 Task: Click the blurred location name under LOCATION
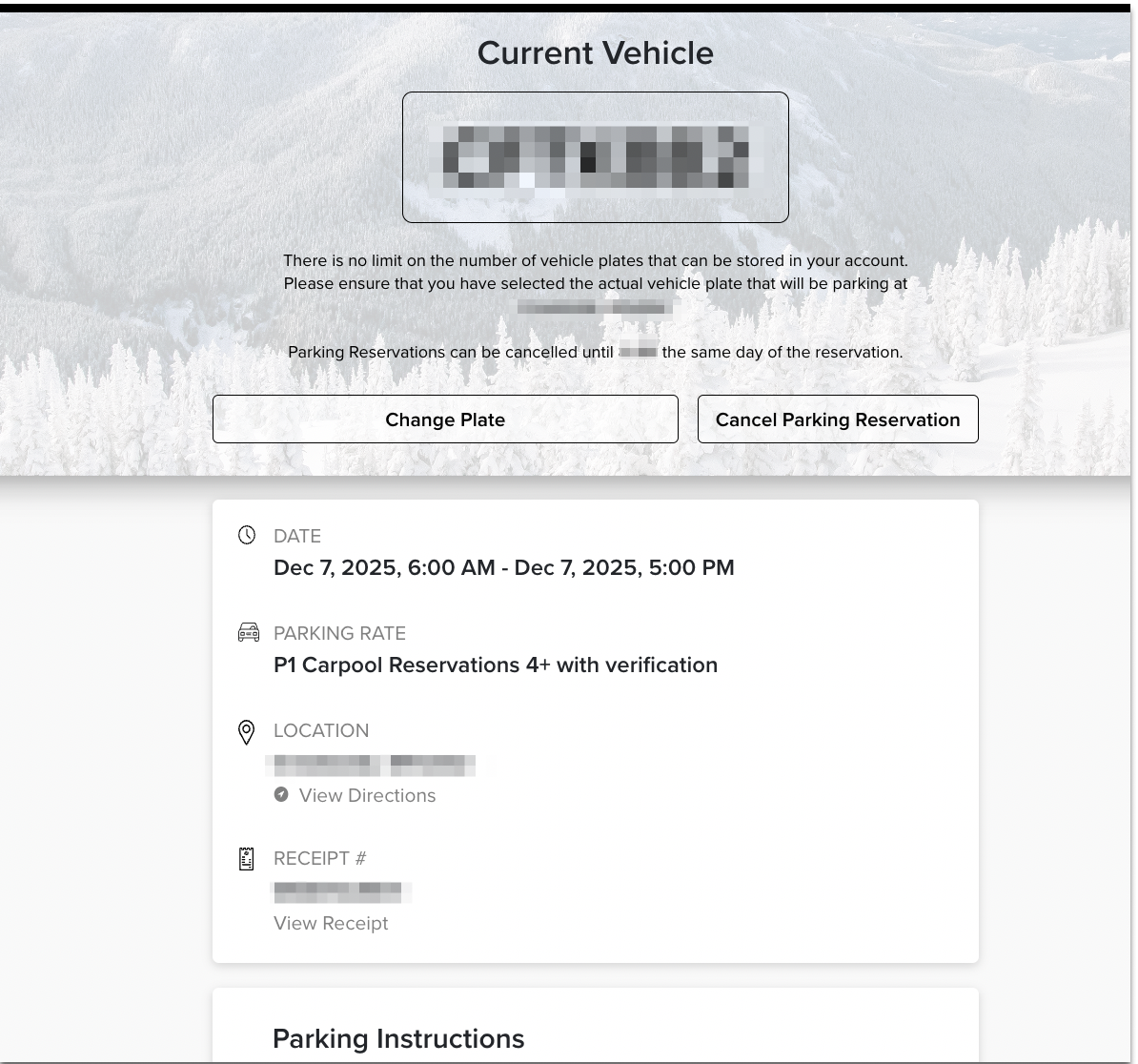coord(372,765)
